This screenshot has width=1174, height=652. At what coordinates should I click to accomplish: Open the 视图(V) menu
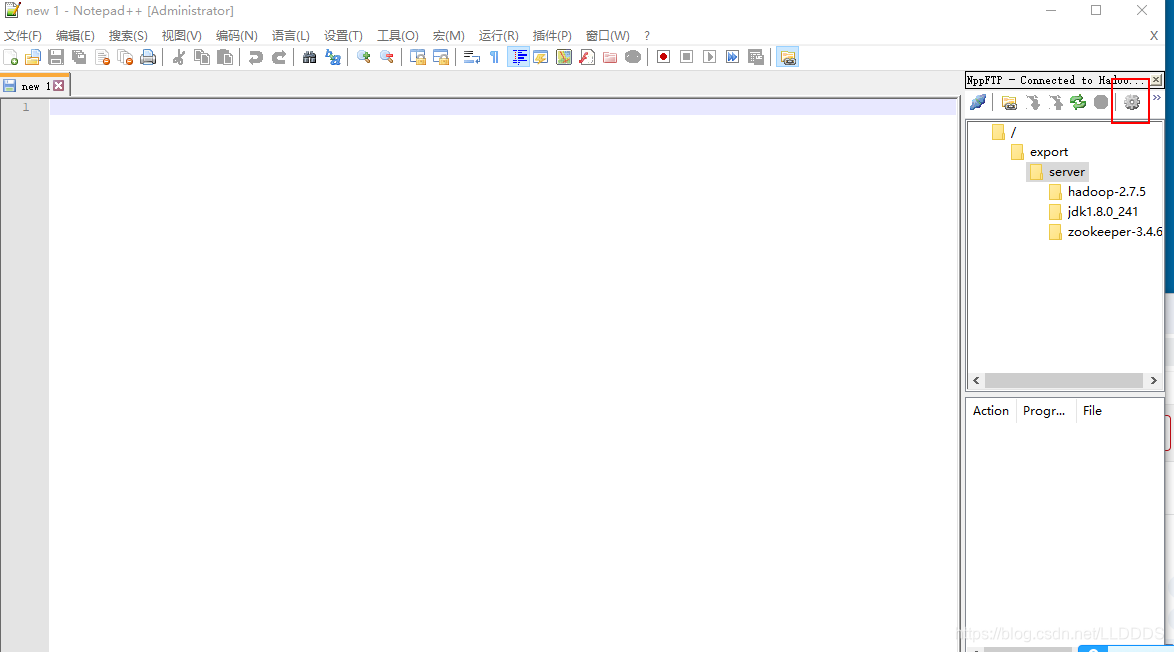(x=181, y=35)
